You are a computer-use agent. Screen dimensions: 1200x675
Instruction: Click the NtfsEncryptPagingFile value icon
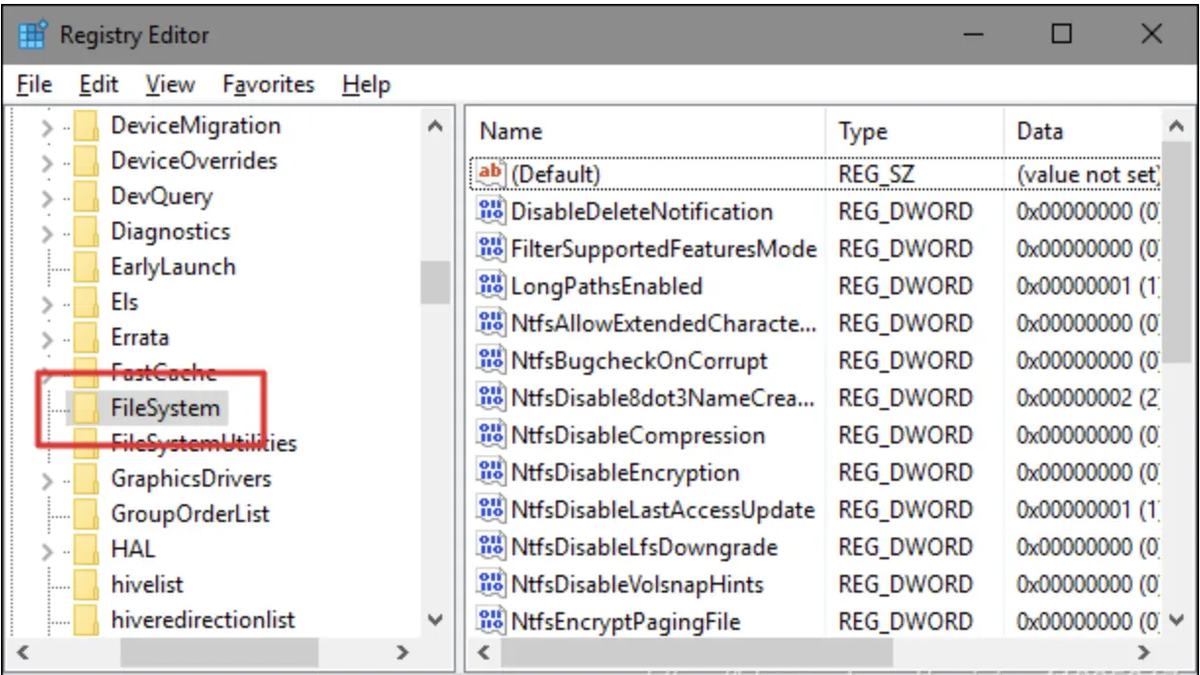coord(491,622)
